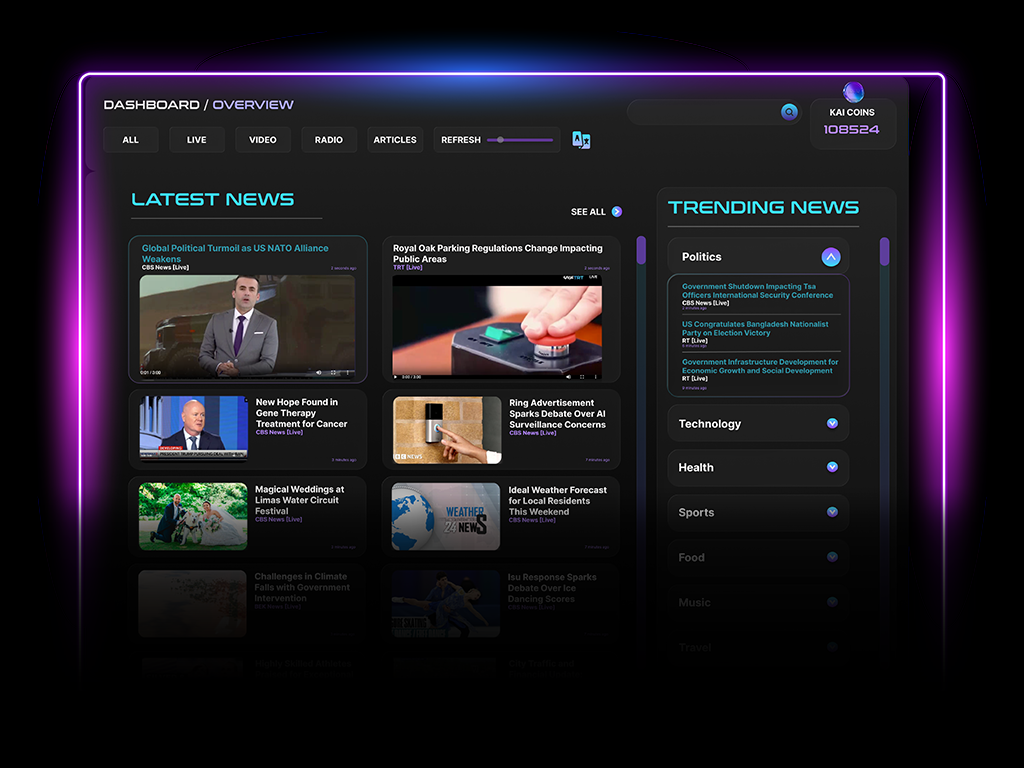Switch to the ARTICLES tab
The width and height of the screenshot is (1024, 768).
[x=394, y=139]
